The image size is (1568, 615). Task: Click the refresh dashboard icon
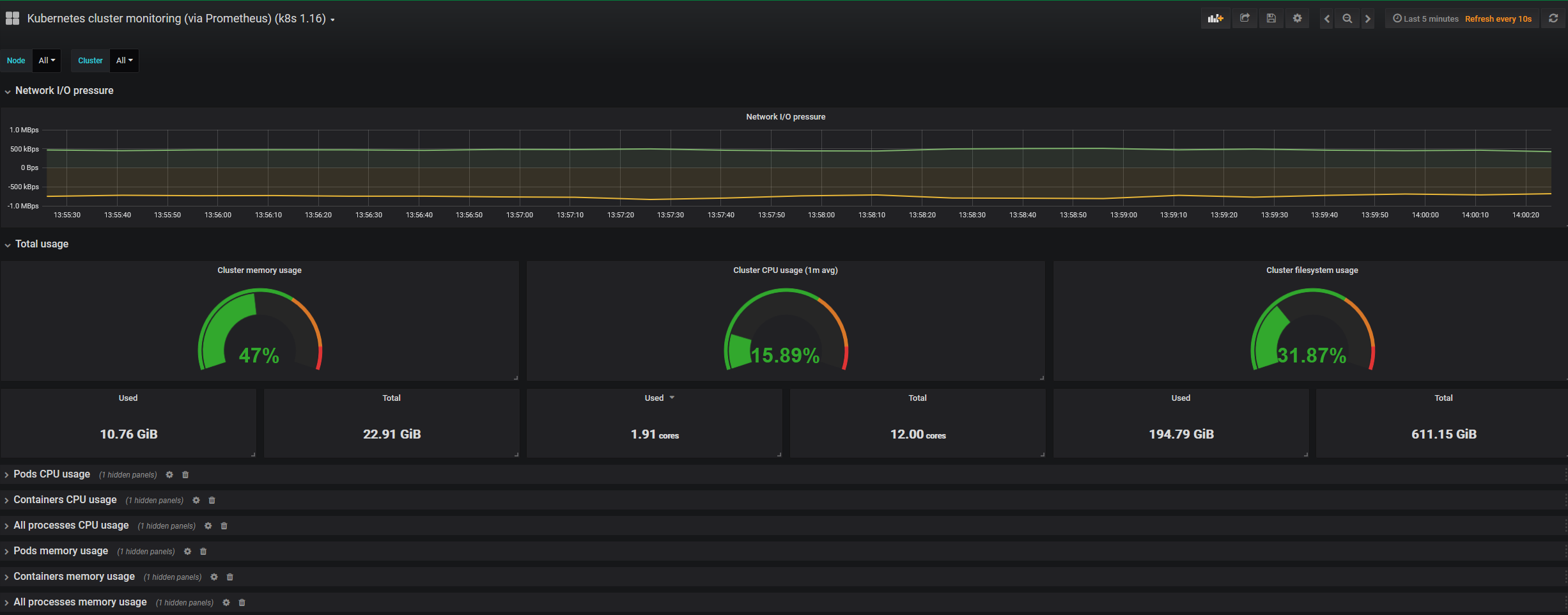click(1553, 19)
